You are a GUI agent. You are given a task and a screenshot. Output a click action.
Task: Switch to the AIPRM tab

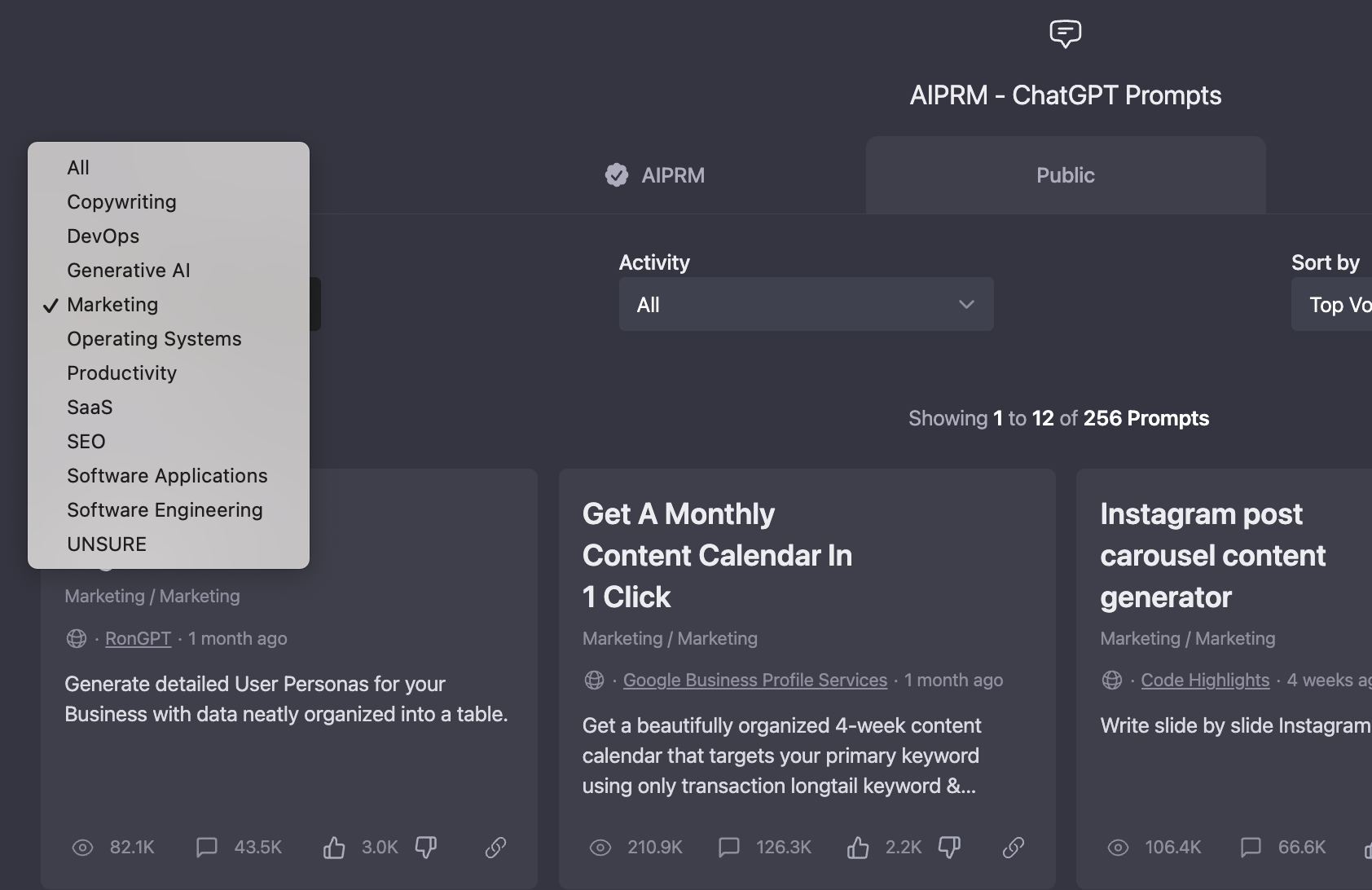click(x=656, y=175)
